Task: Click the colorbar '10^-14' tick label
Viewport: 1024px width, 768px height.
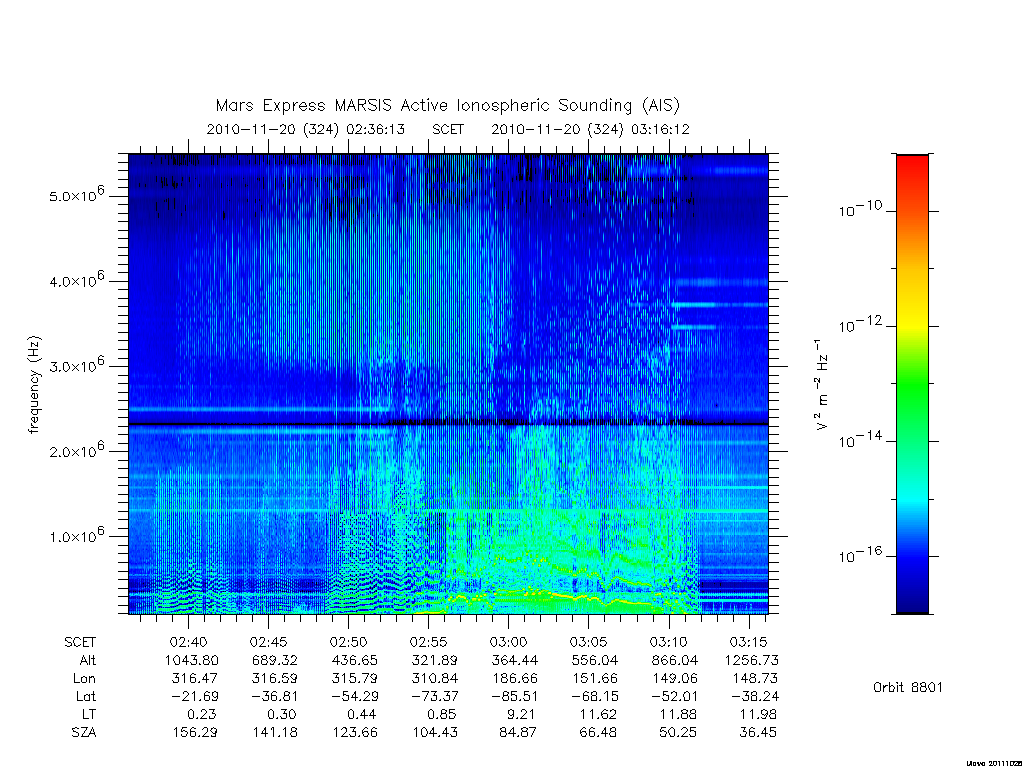Action: click(860, 440)
